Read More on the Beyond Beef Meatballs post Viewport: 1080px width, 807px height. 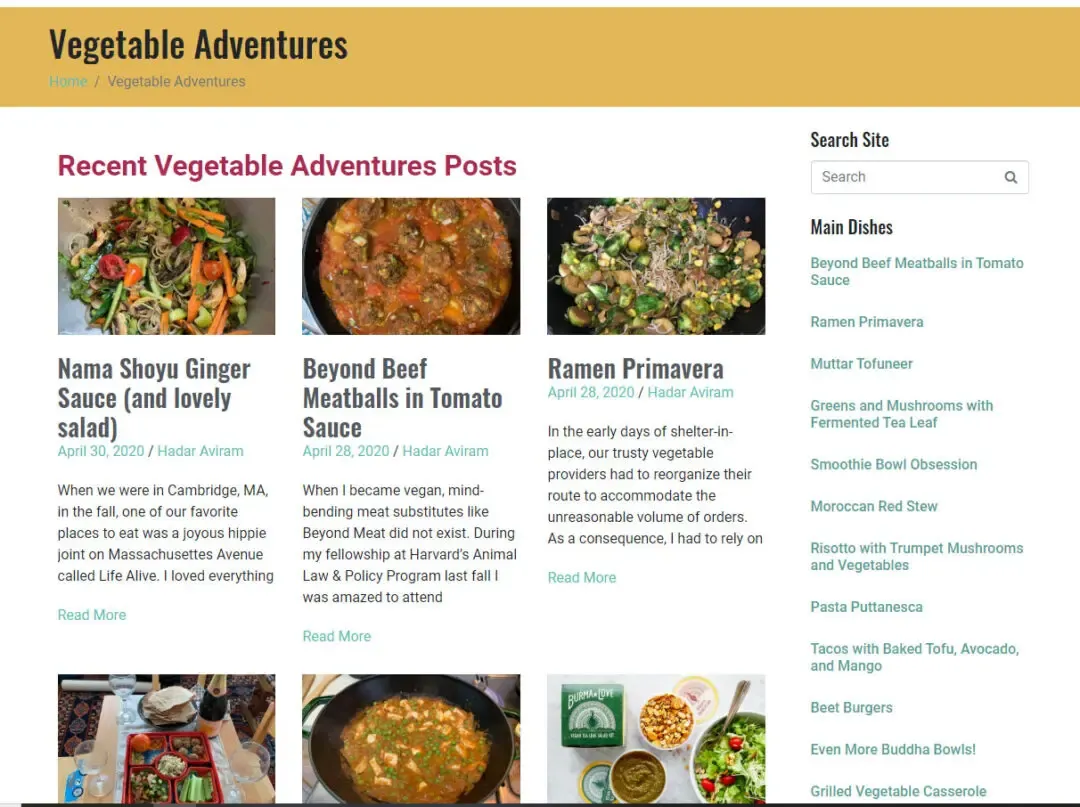337,636
